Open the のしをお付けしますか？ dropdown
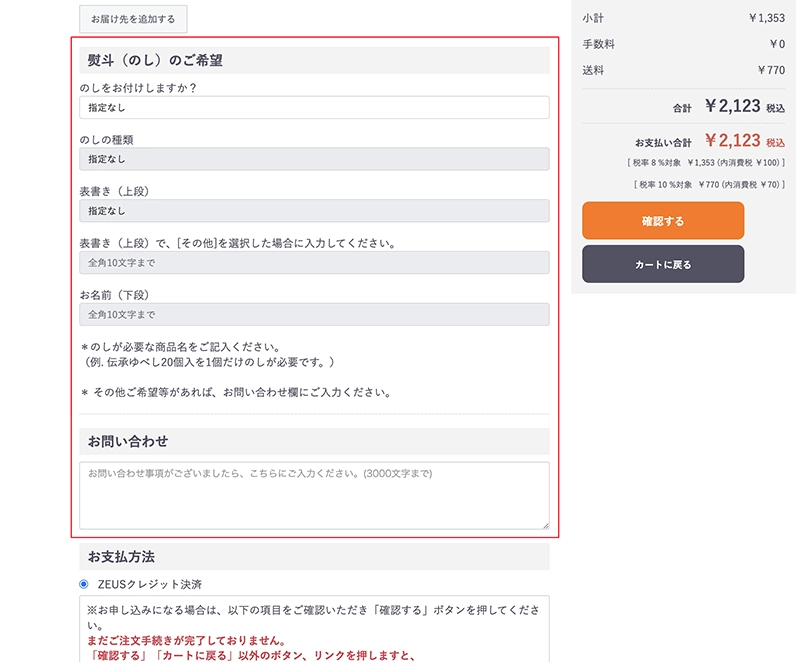Image resolution: width=800 pixels, height=662 pixels. tap(314, 107)
